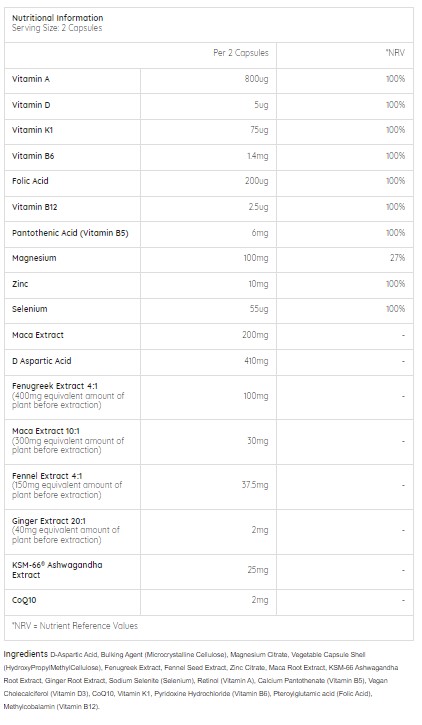422x725 pixels.
Task: Select the CoQ10 row label
Action: 24,600
